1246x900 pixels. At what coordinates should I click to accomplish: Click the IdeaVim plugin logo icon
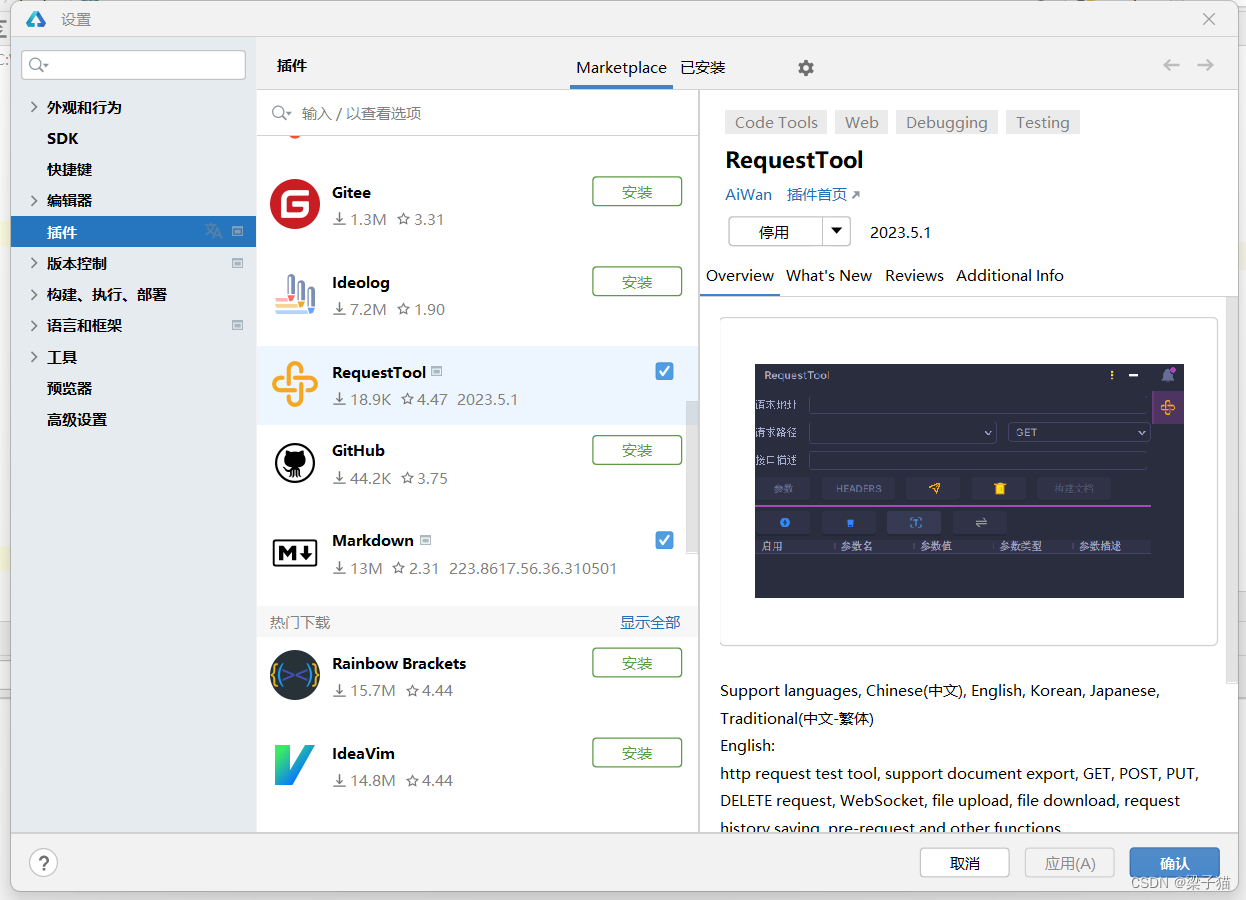coord(295,765)
